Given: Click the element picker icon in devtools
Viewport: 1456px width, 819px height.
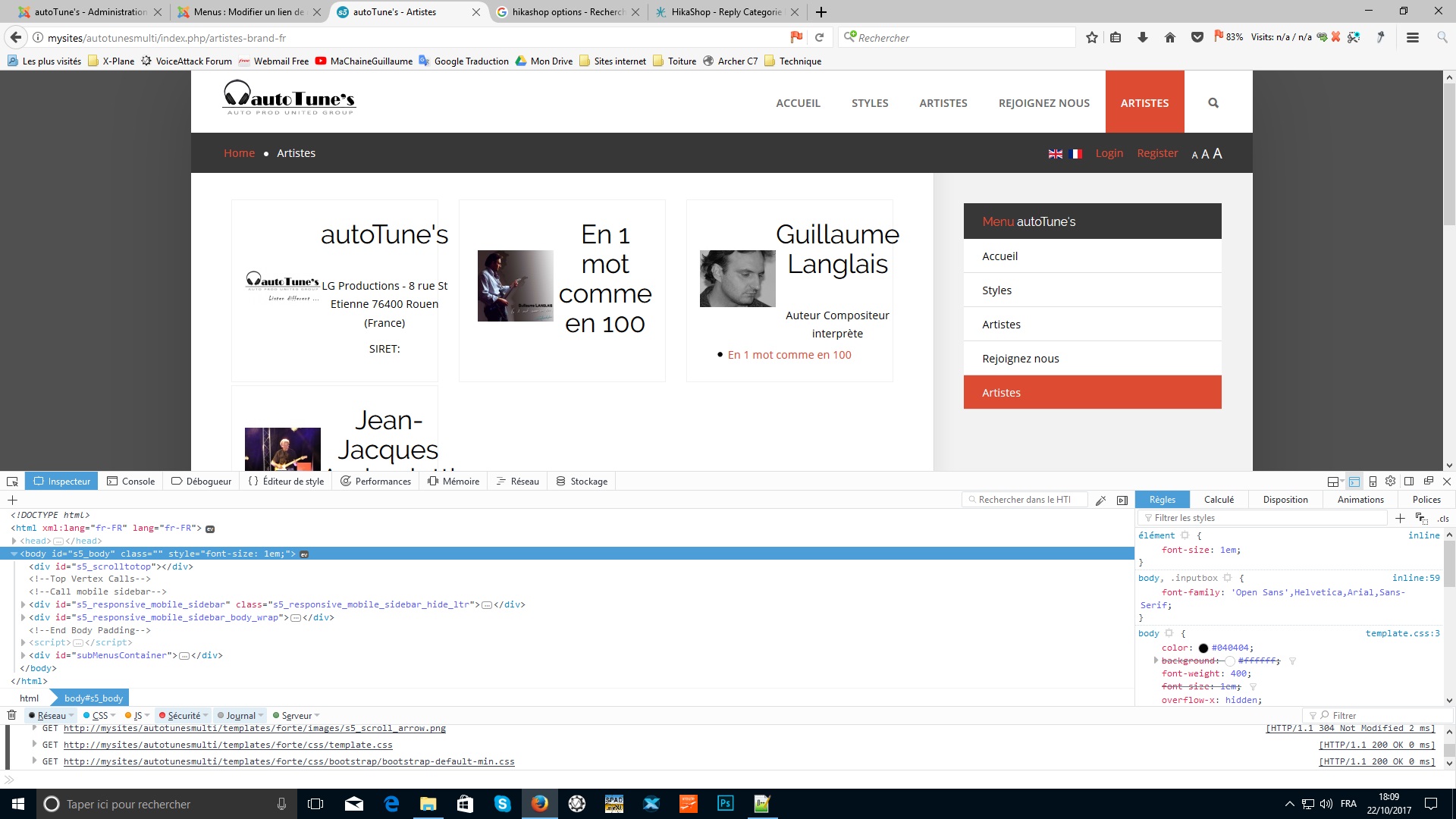Looking at the screenshot, I should coord(12,482).
